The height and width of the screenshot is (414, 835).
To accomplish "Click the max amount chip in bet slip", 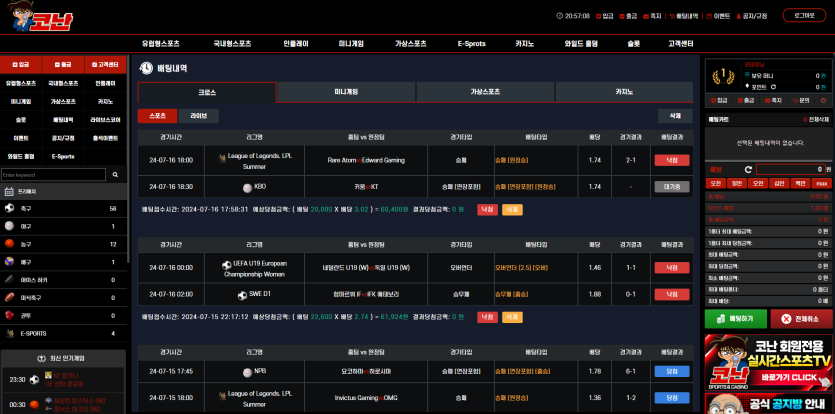I will [x=820, y=184].
